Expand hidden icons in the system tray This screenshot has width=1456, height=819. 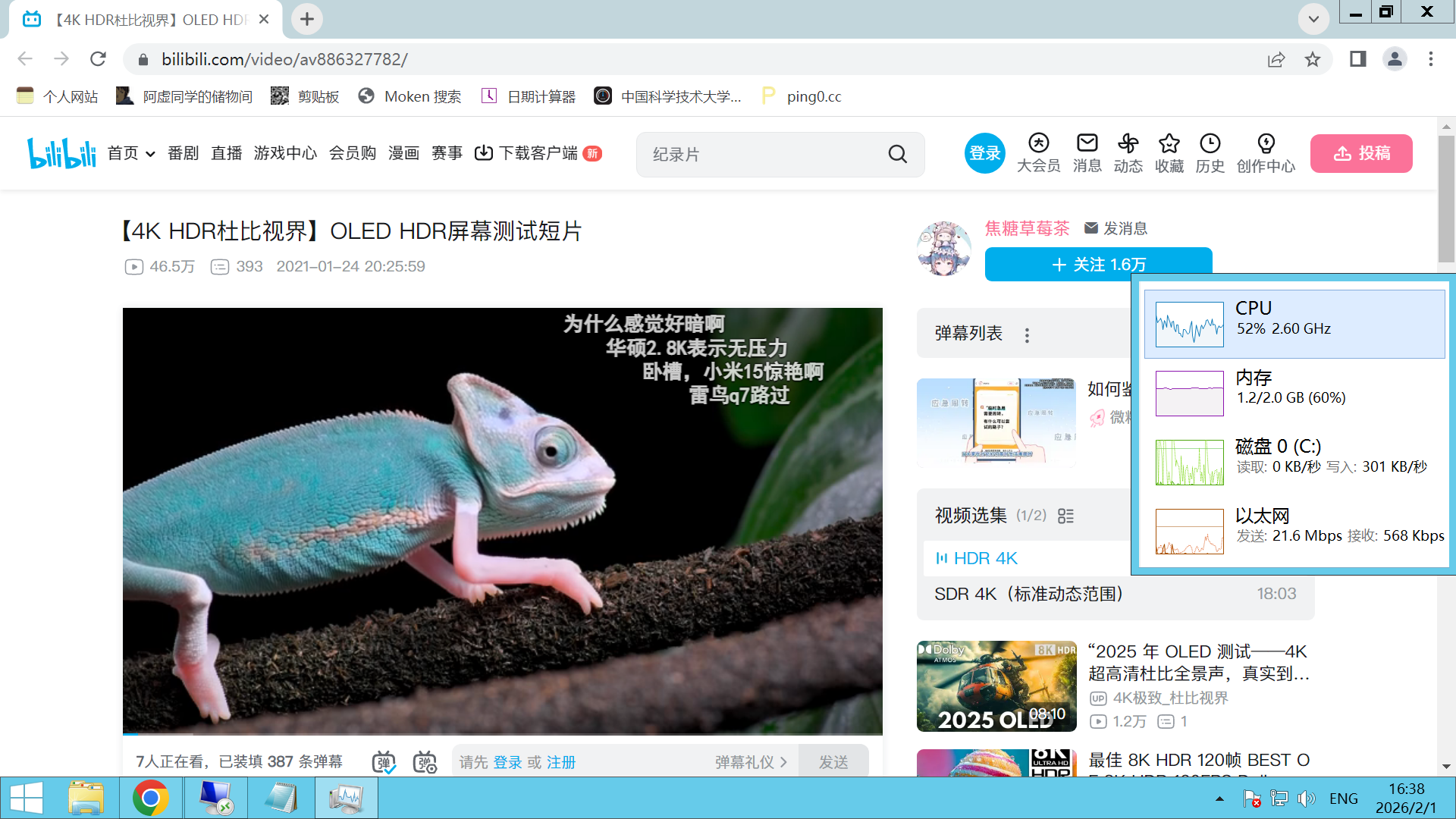(x=1220, y=798)
